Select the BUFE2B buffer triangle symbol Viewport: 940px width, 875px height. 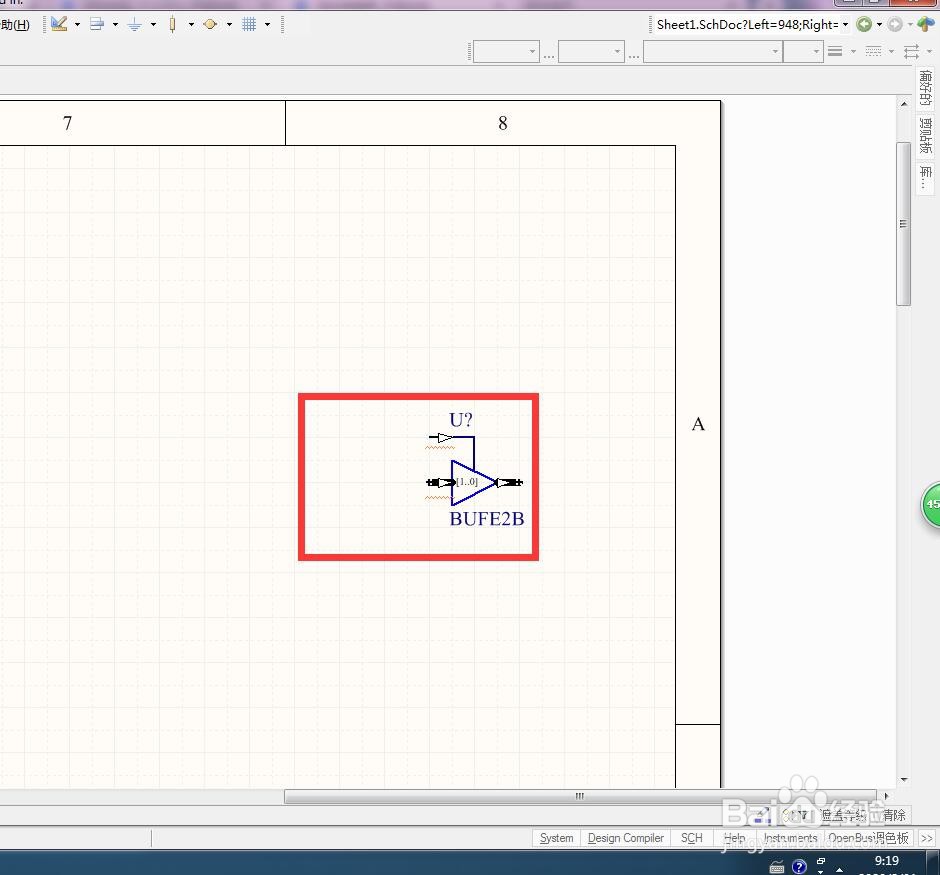point(473,482)
